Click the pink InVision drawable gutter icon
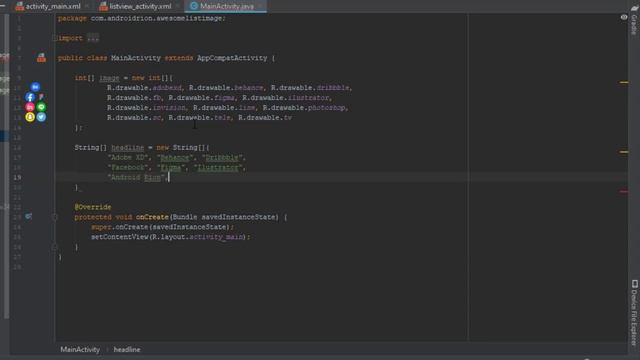The height and width of the screenshot is (360, 640). 30,107
